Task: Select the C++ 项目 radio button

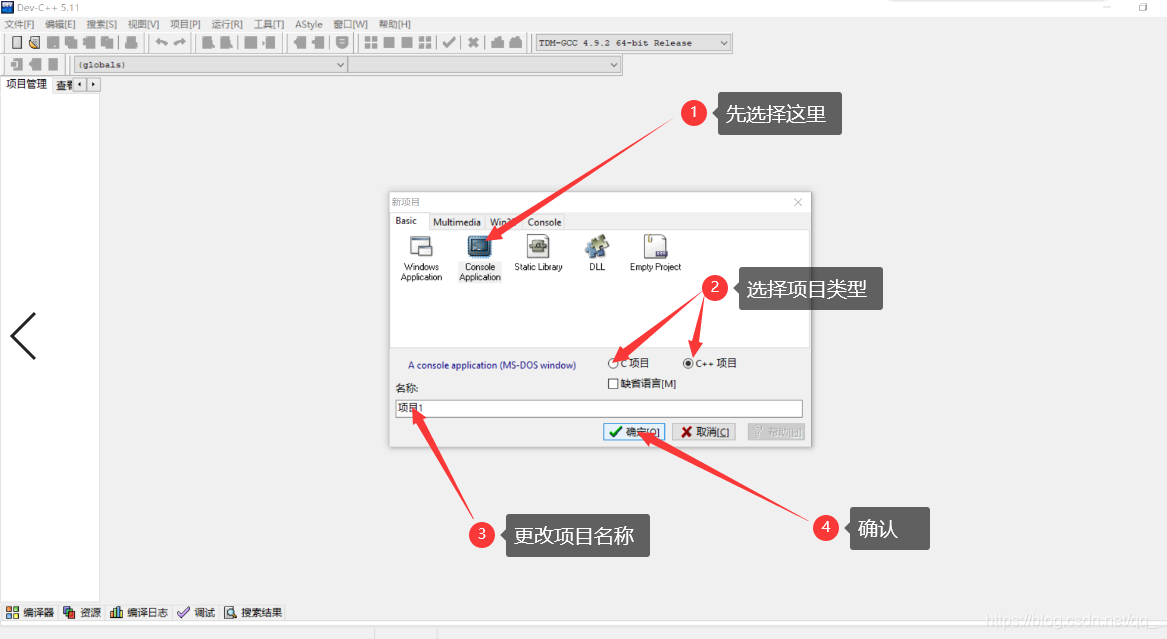Action: [x=688, y=363]
